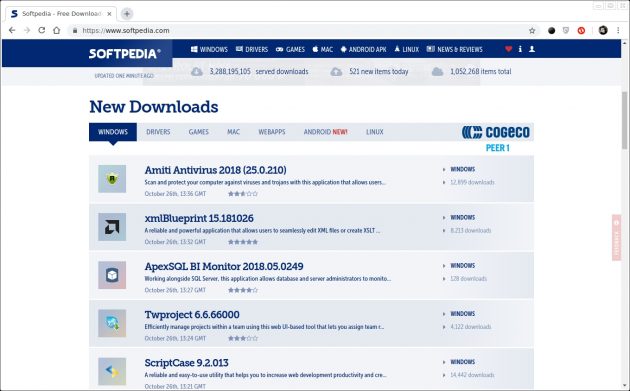Screen dimensions: 630x391
Task: Close the Softpedia browser tab
Action: point(109,14)
